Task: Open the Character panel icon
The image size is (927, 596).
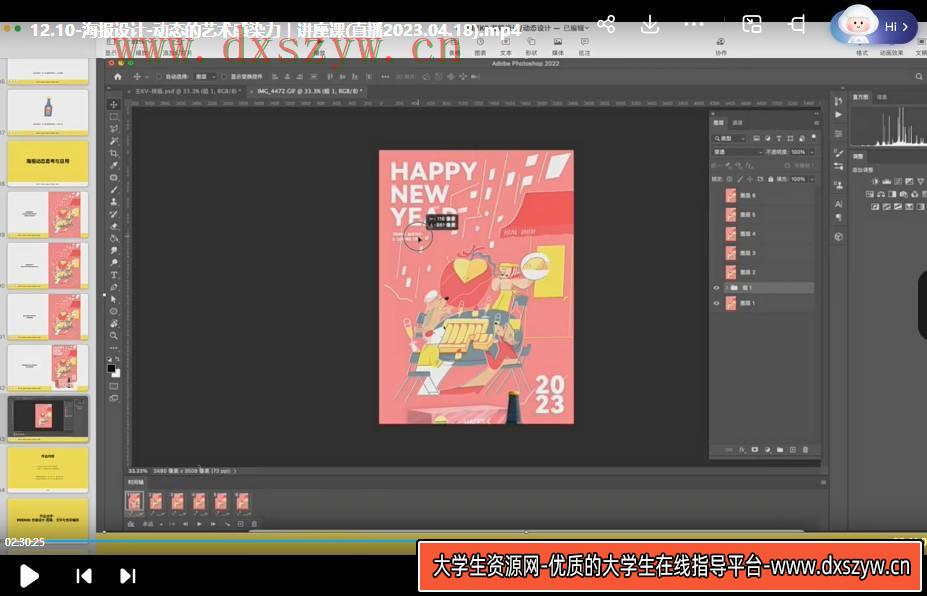Action: click(838, 204)
